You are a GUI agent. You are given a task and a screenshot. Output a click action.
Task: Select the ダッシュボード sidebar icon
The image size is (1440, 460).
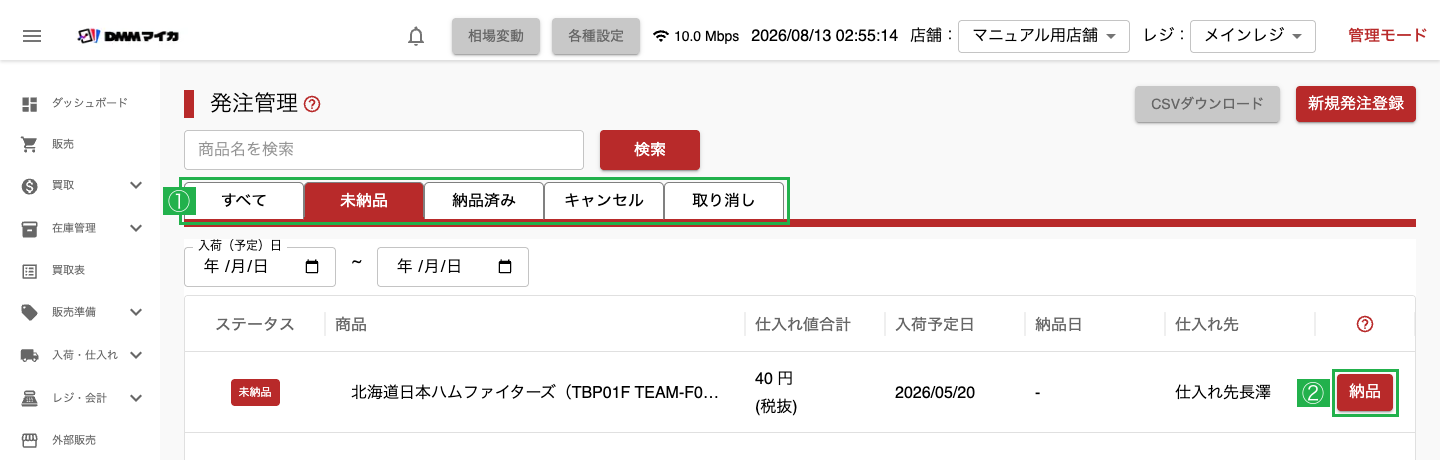point(30,103)
